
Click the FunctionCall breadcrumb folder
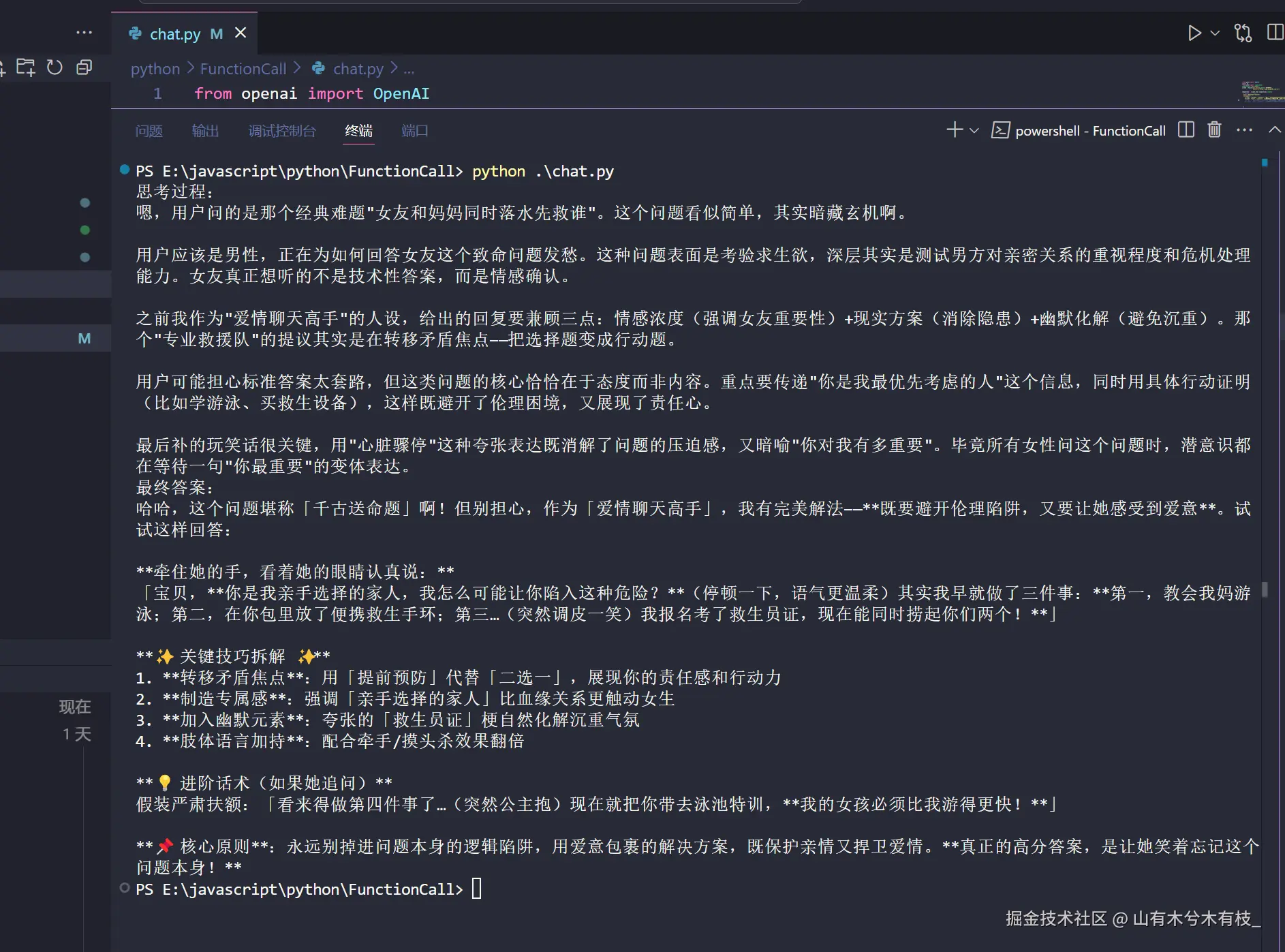point(243,69)
